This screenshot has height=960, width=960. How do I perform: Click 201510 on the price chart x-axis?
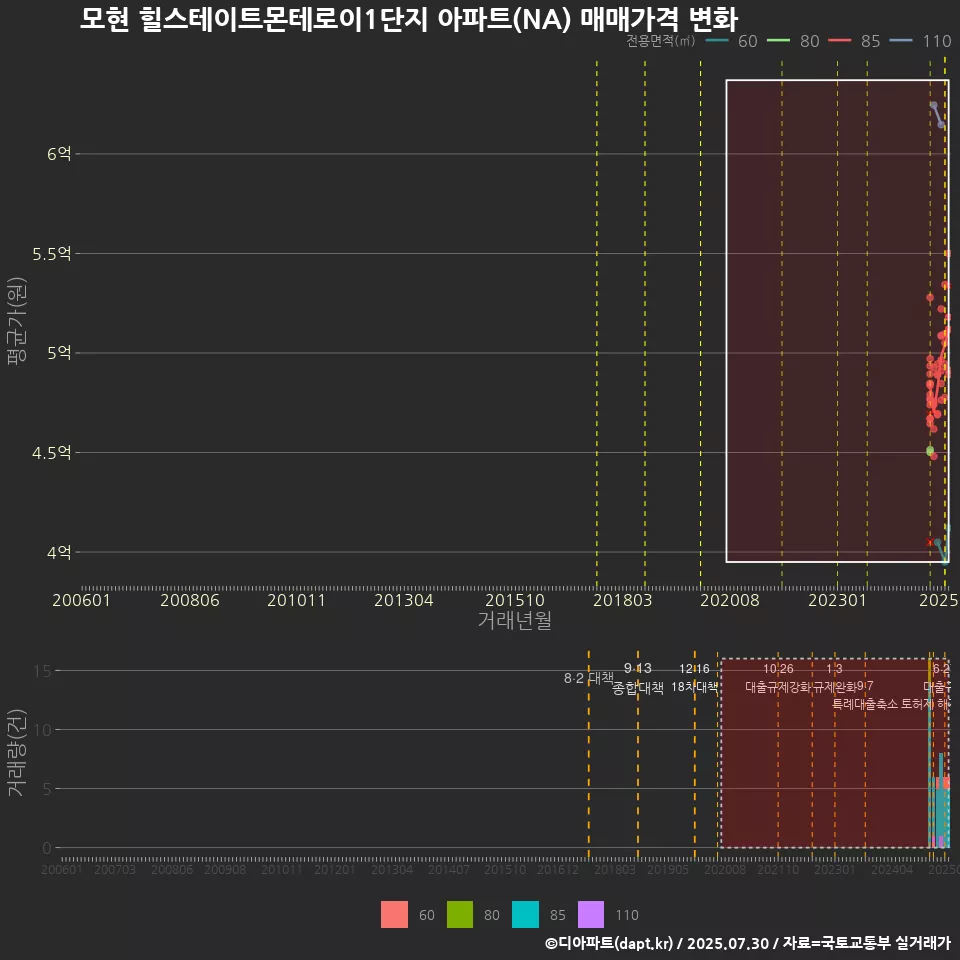coord(515,600)
